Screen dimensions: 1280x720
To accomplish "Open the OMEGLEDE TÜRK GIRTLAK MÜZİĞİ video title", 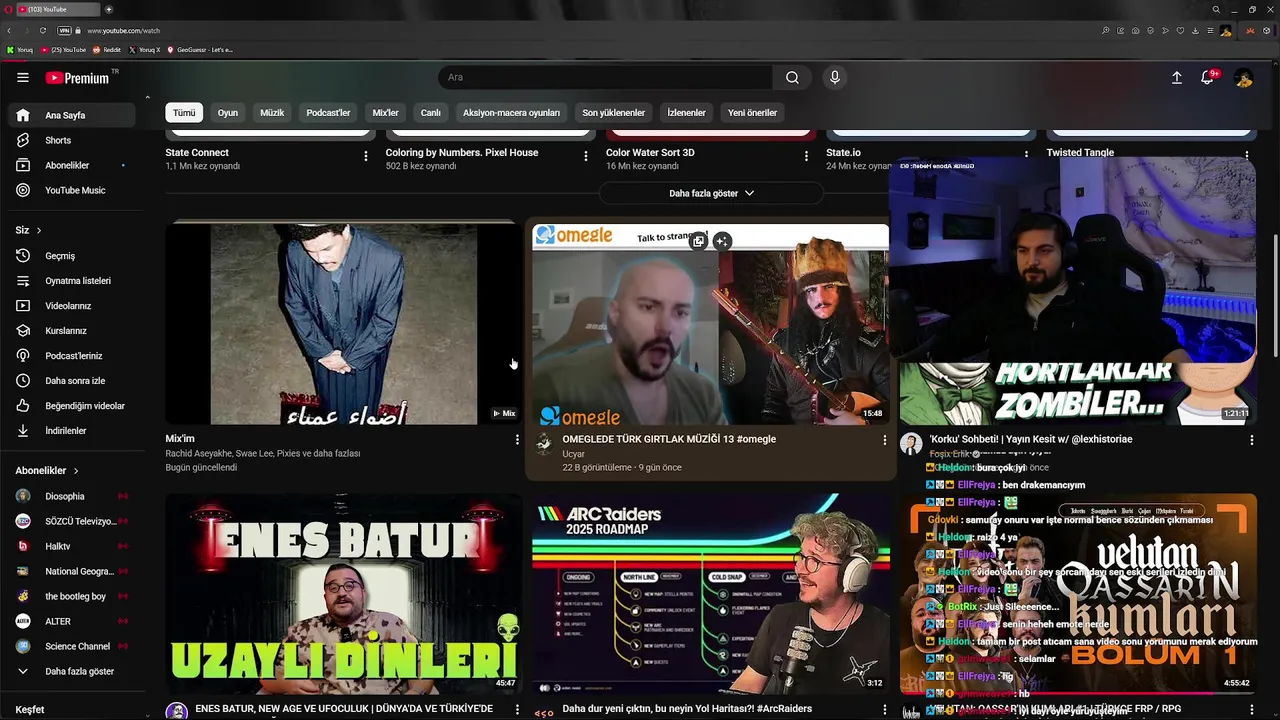I will [669, 439].
